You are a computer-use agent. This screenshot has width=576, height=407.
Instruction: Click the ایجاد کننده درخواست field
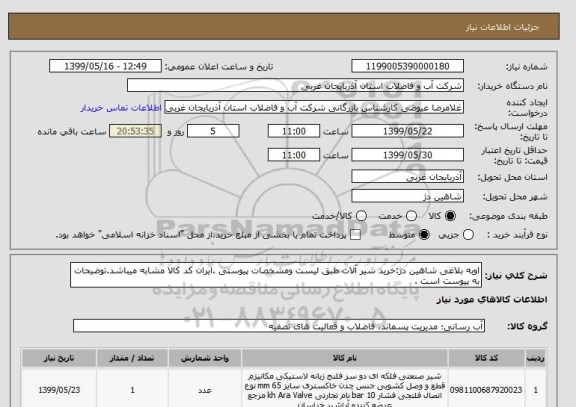(x=314, y=108)
